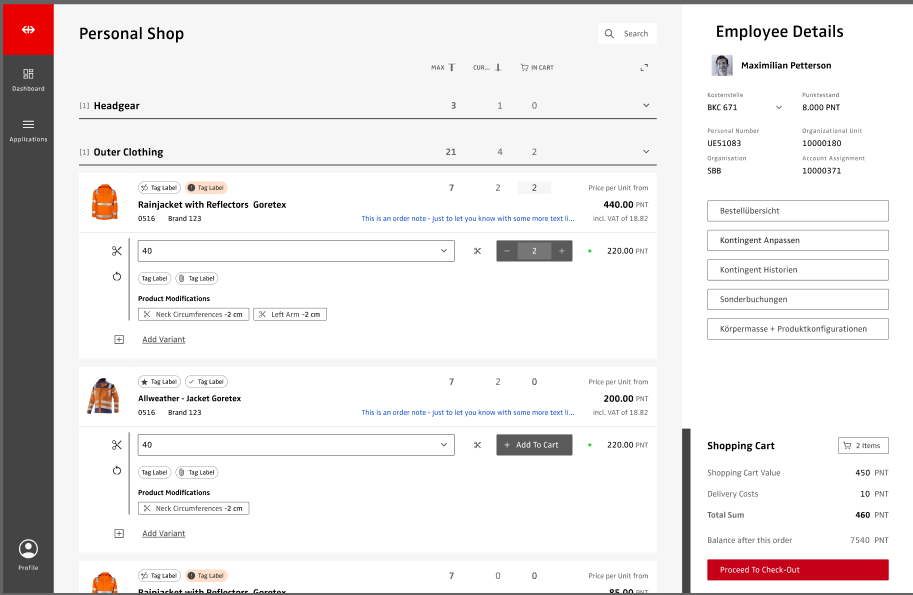913x595 pixels.
Task: Open Applications in the sidebar
Action: (28, 129)
